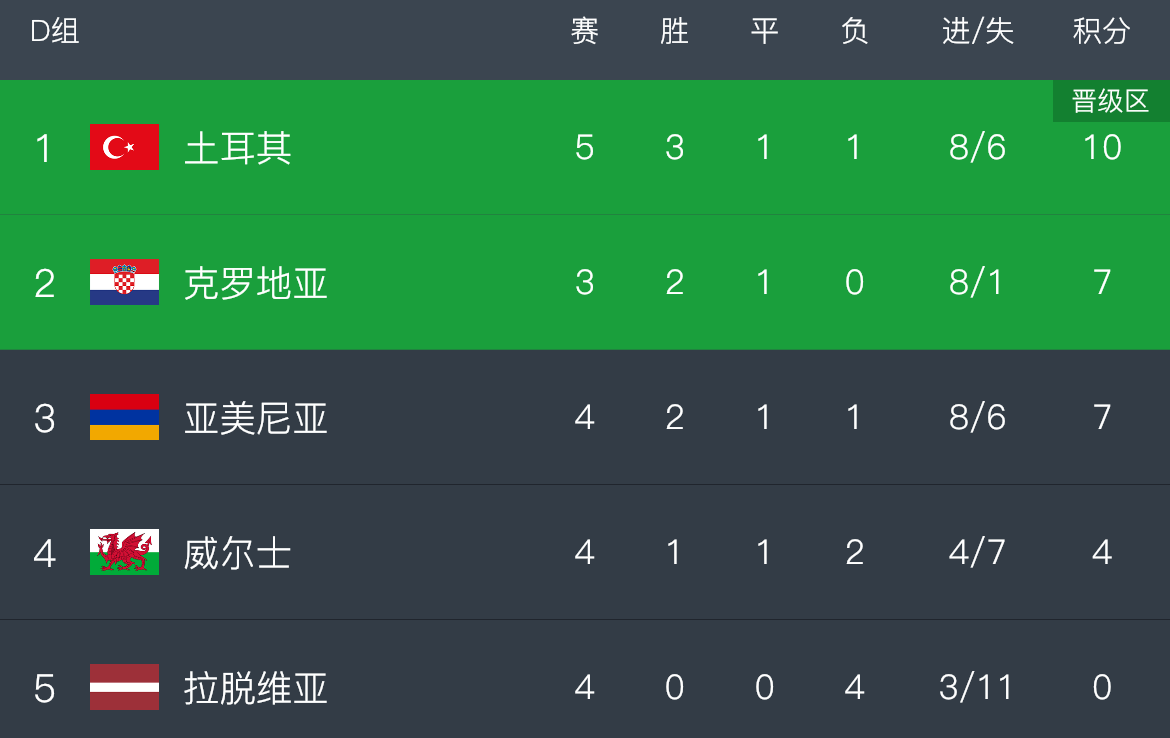The width and height of the screenshot is (1170, 738).
Task: Click the 积分 column header
Action: [1101, 31]
